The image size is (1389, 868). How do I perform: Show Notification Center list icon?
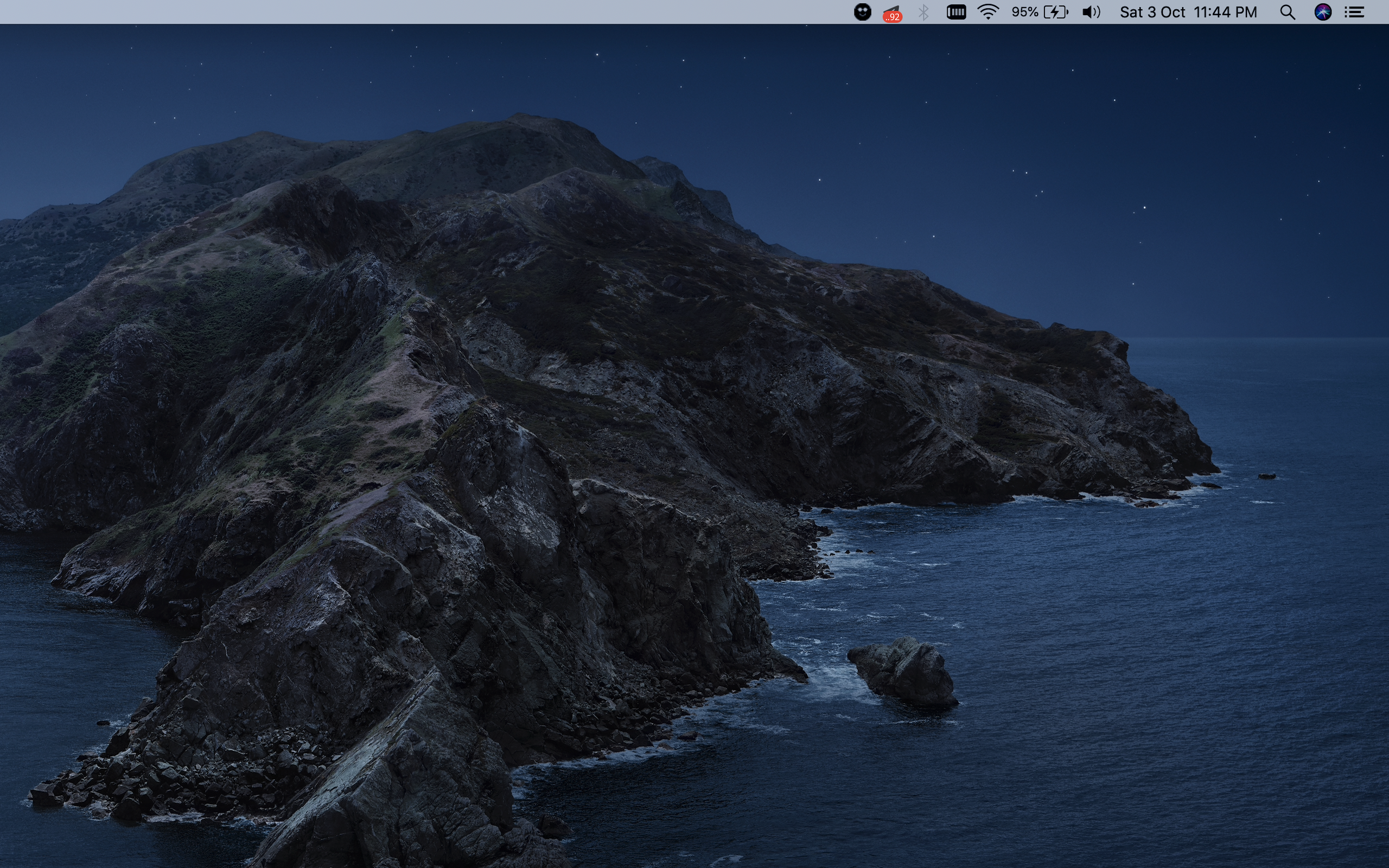point(1355,12)
